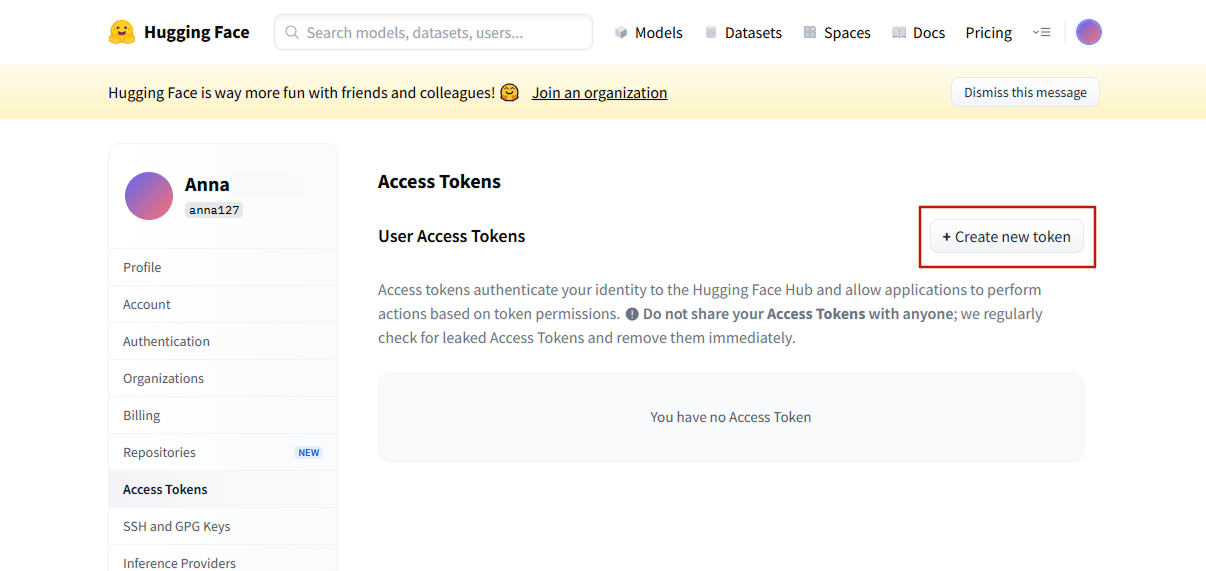Open Spaces from the navigation bar

pyautogui.click(x=837, y=33)
